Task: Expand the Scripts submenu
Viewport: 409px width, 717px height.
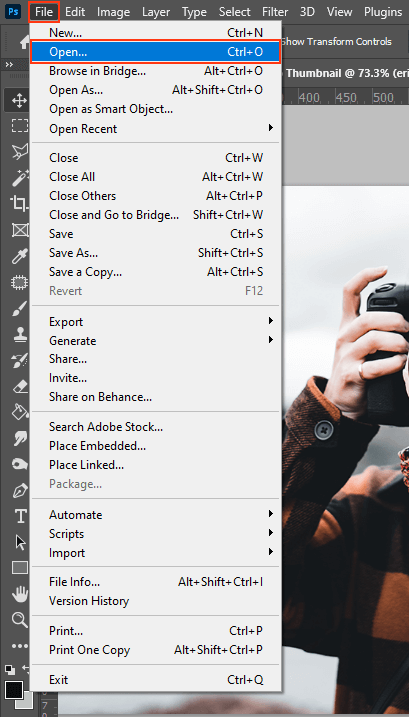Action: (x=156, y=534)
